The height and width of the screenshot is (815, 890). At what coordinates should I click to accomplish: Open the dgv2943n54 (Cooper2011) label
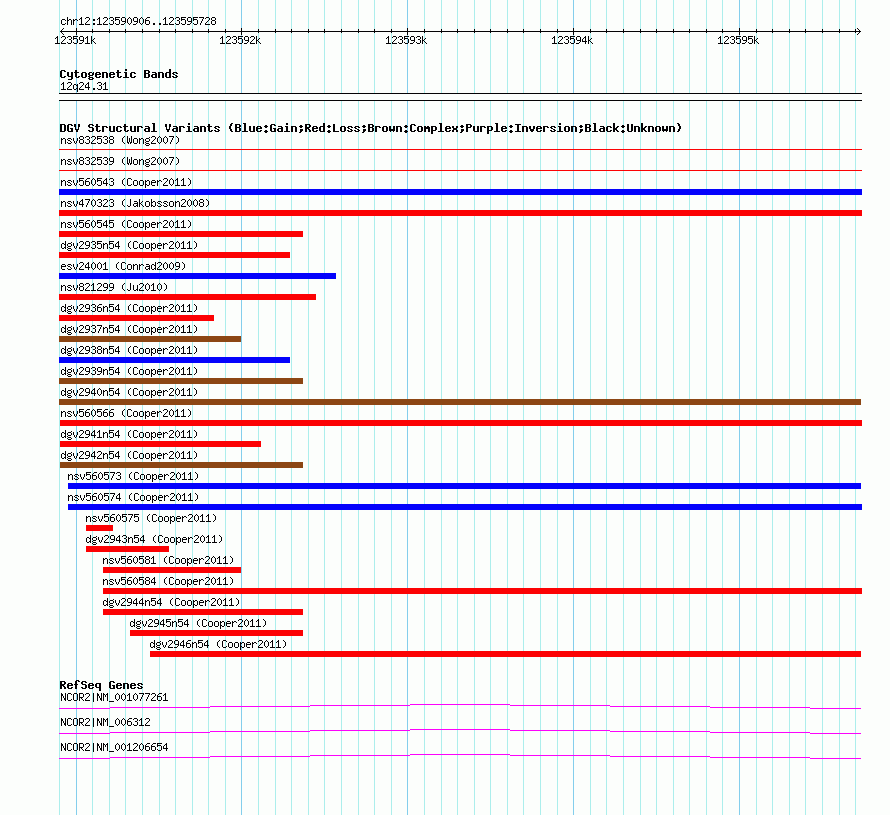(x=154, y=539)
